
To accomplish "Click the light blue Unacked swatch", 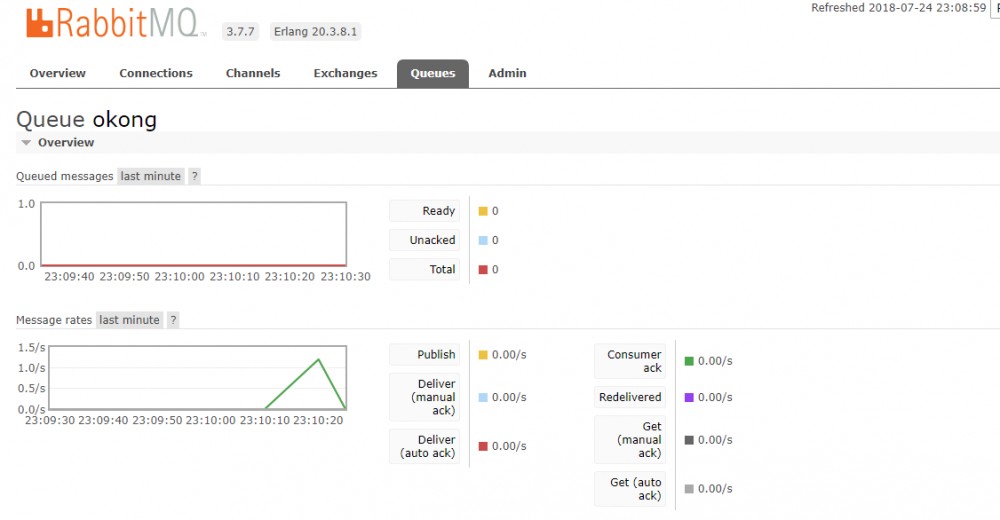I will click(483, 241).
